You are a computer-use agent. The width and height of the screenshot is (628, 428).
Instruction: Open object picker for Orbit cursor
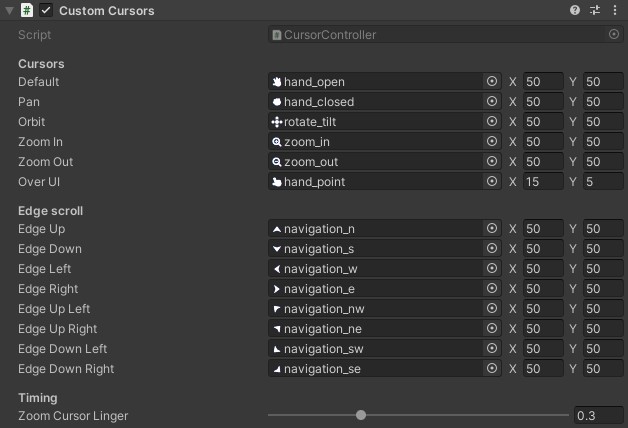coord(492,121)
